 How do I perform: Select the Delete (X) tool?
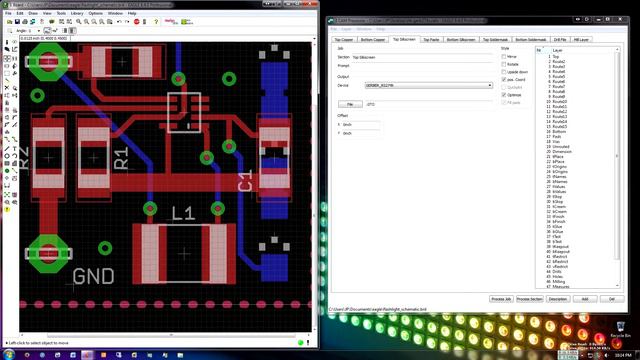(x=7, y=88)
